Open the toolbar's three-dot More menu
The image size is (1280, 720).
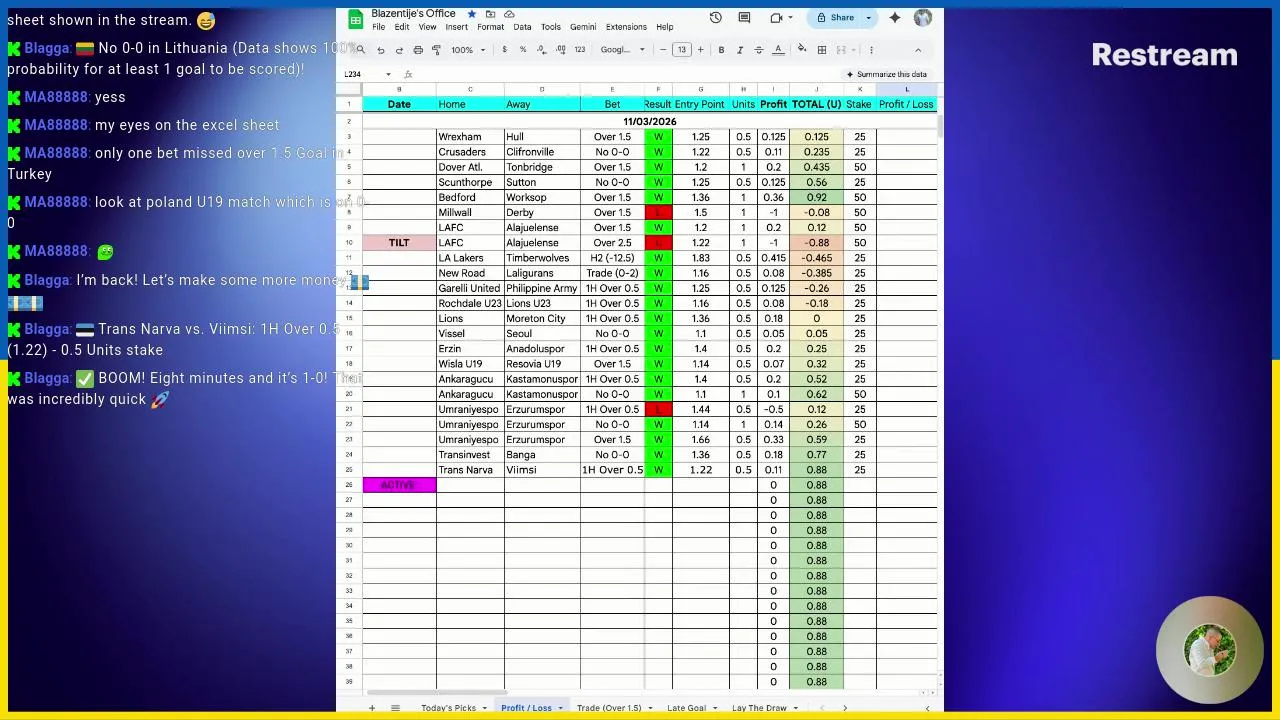point(871,50)
